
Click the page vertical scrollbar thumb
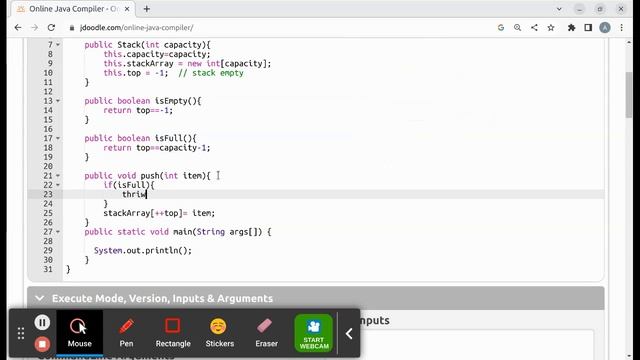629,95
